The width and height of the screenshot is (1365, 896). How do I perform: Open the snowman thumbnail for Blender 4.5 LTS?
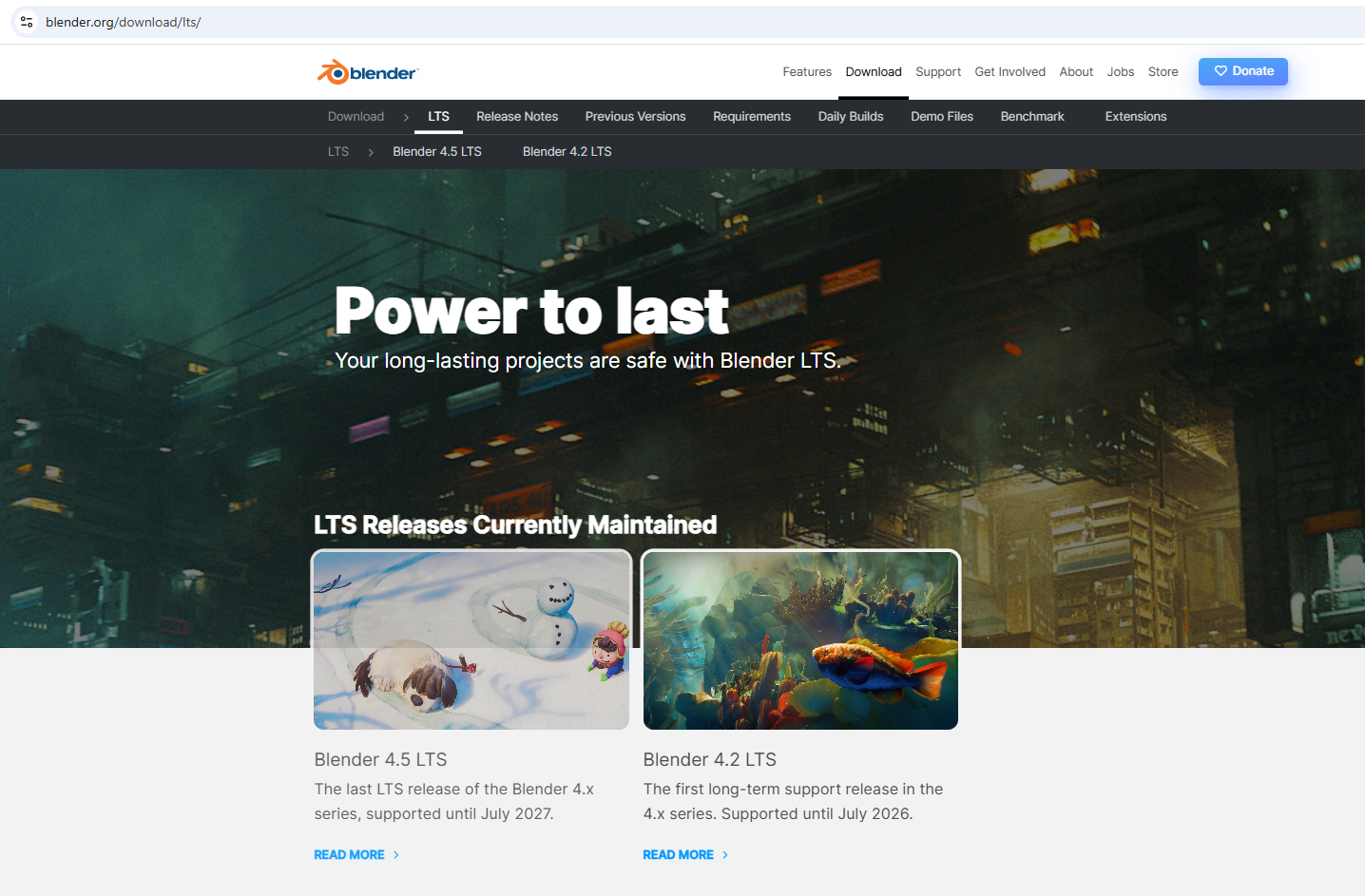point(471,640)
